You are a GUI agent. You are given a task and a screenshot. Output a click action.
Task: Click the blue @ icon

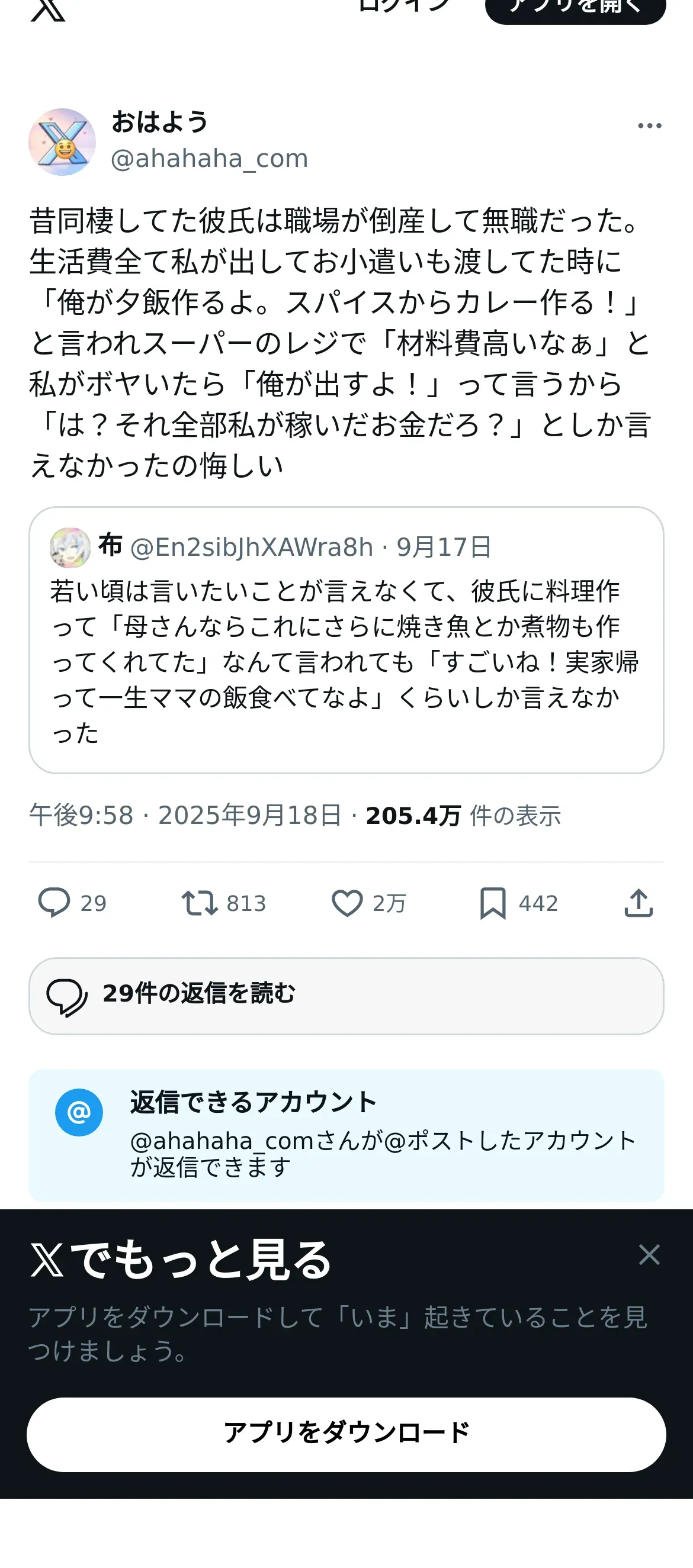79,1112
